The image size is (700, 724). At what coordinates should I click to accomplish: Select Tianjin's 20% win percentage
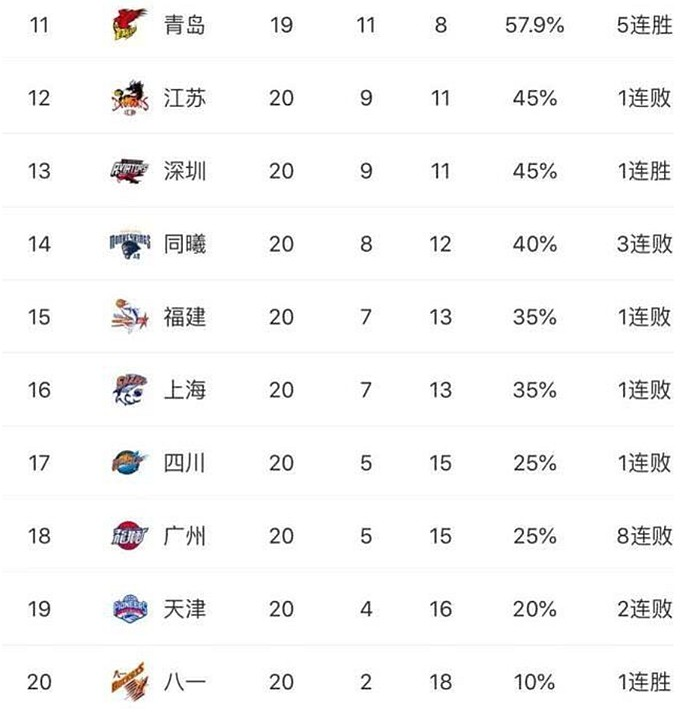[534, 609]
